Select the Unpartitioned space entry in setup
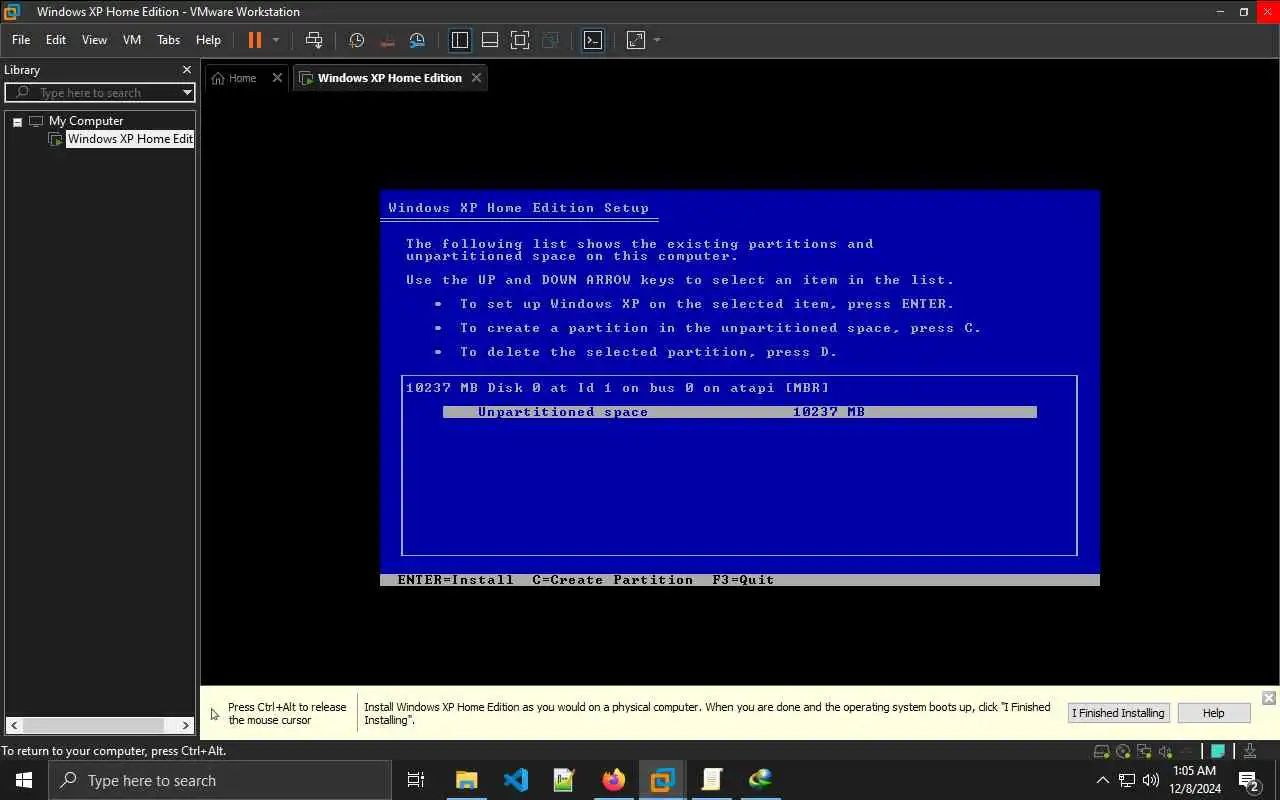Viewport: 1280px width, 800px height. 740,412
